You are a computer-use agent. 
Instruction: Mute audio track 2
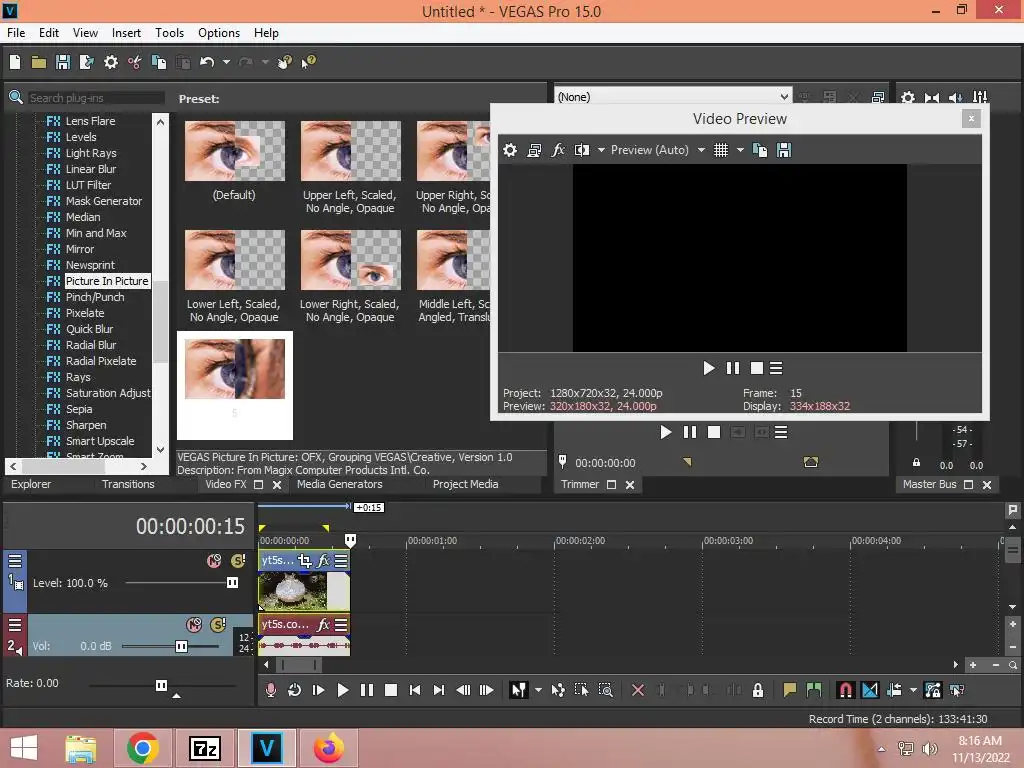pos(194,624)
